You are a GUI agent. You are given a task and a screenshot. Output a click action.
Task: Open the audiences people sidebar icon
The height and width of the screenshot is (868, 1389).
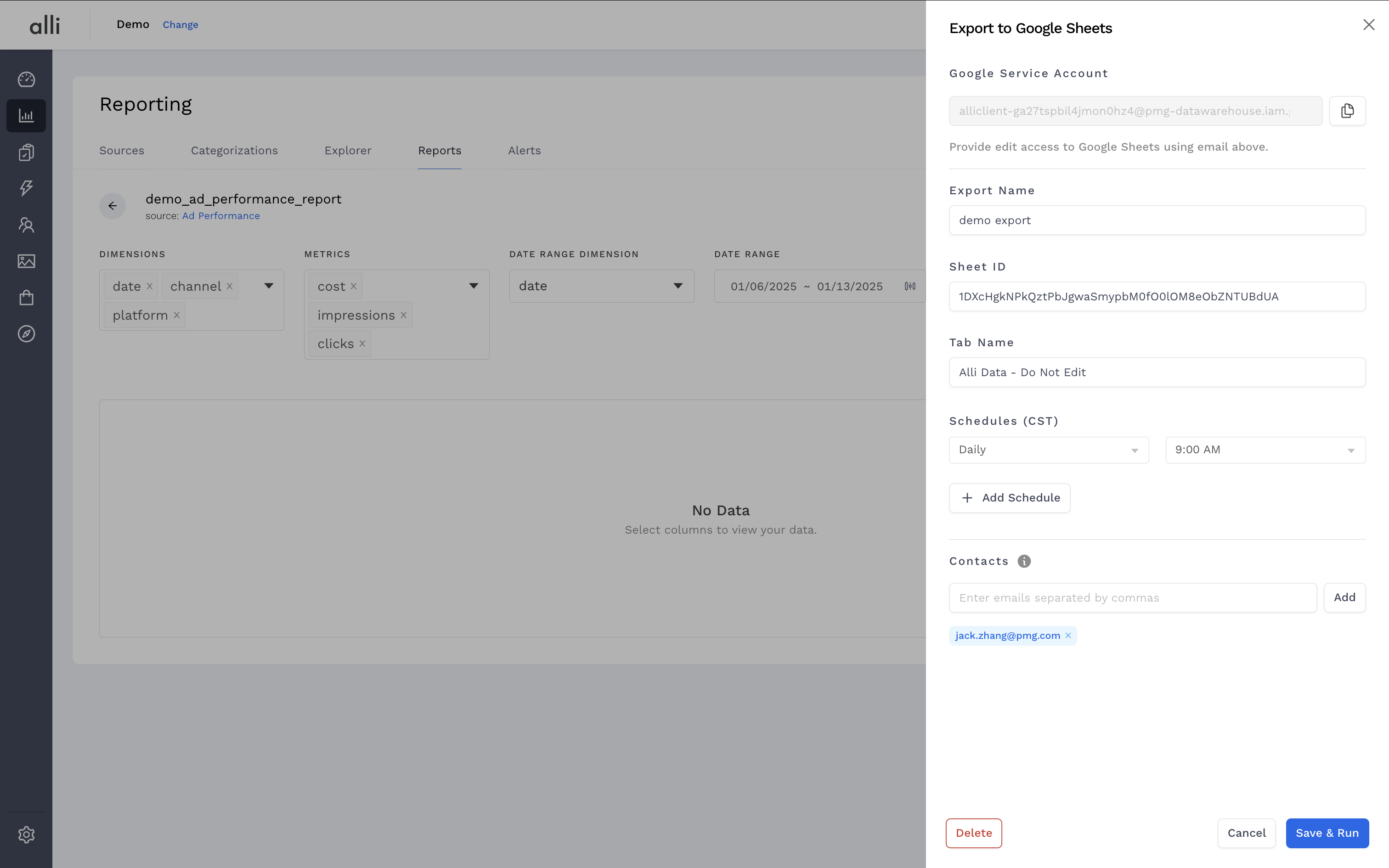[x=26, y=225]
